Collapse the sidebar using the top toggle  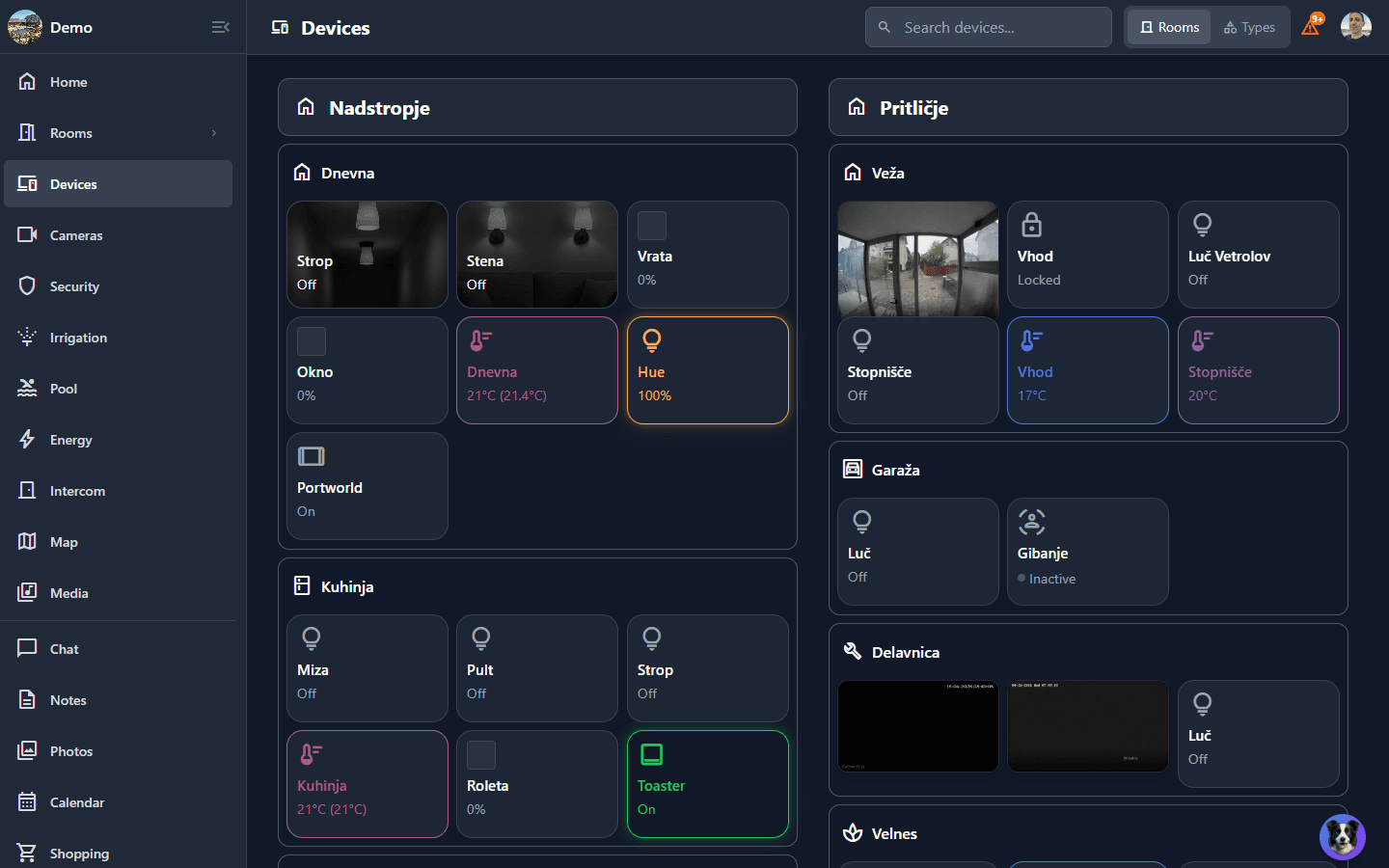(x=220, y=27)
